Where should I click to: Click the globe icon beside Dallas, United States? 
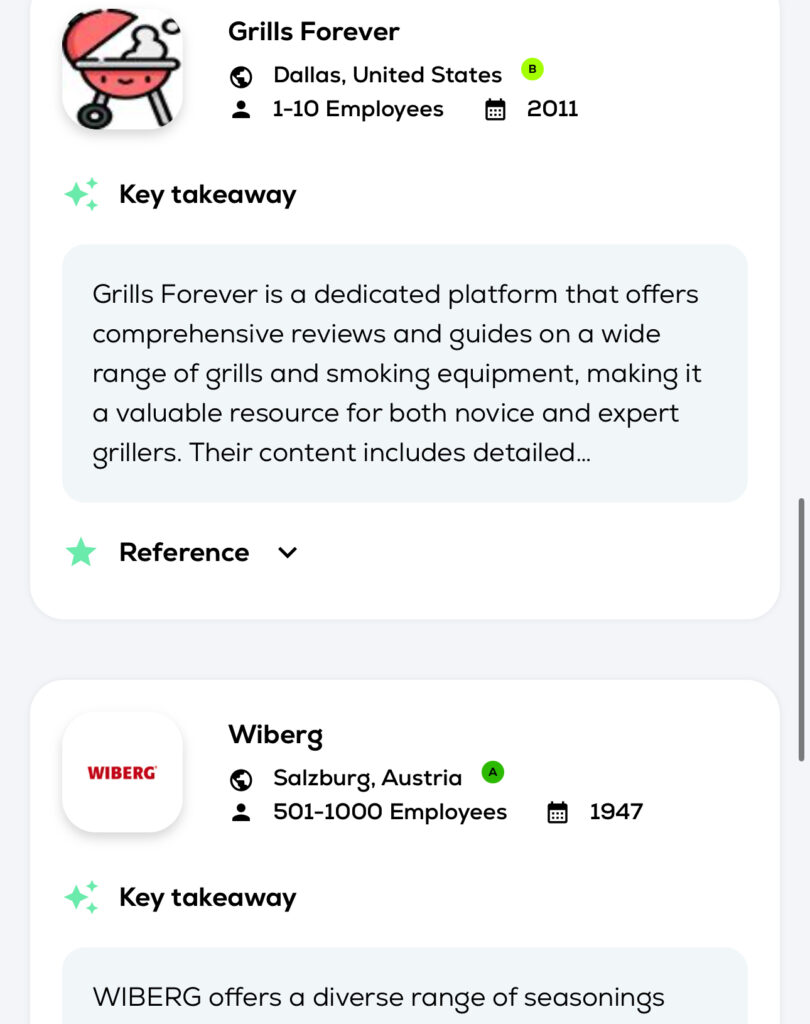(x=241, y=76)
